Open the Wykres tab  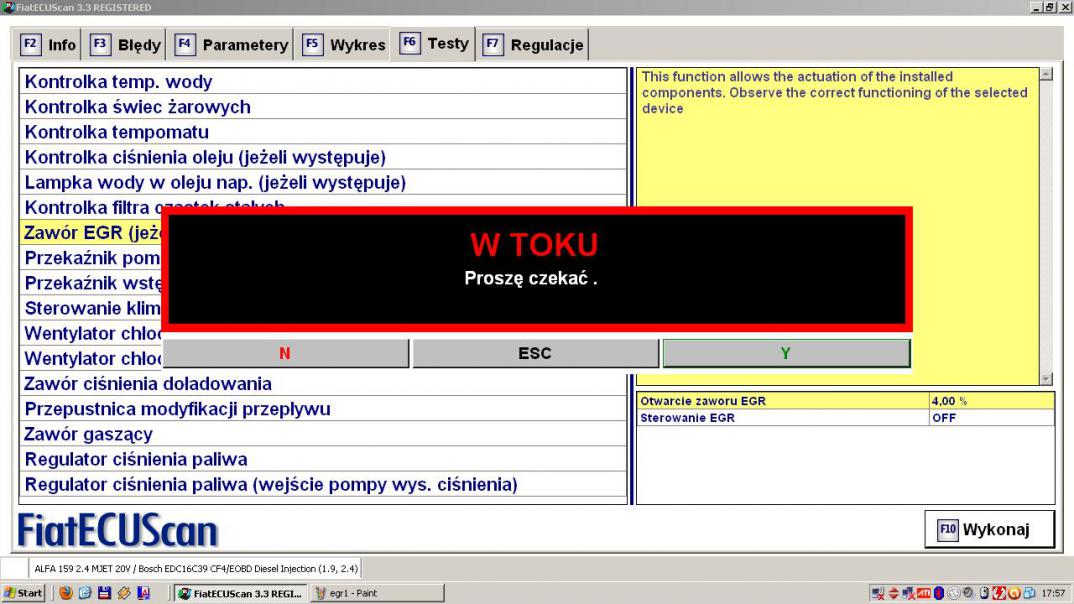pos(344,45)
